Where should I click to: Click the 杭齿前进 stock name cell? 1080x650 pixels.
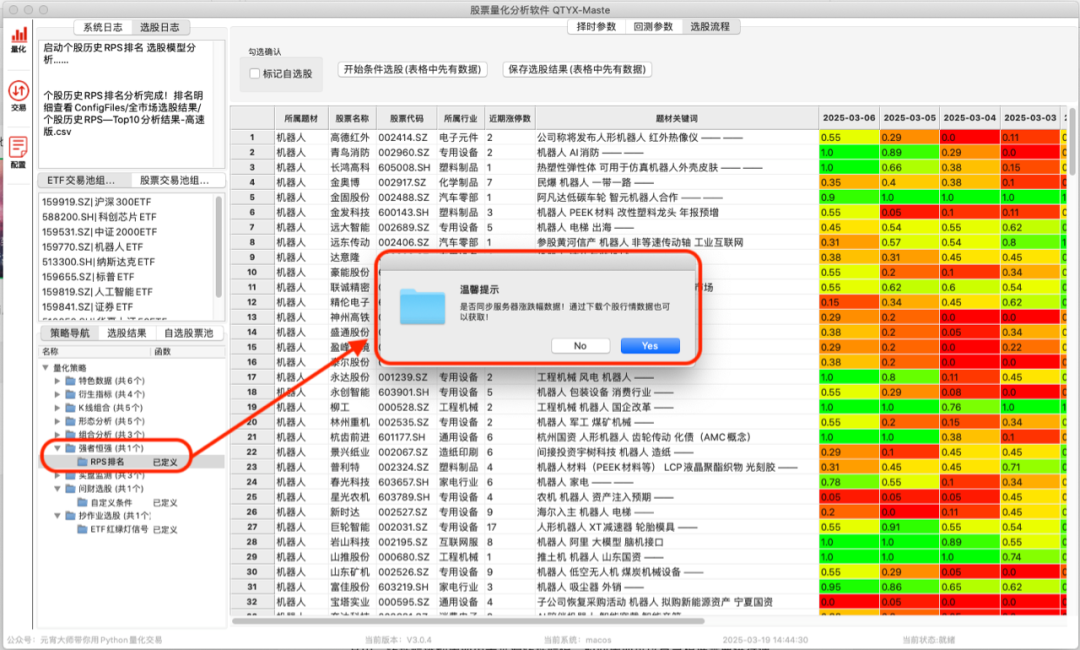coord(351,437)
